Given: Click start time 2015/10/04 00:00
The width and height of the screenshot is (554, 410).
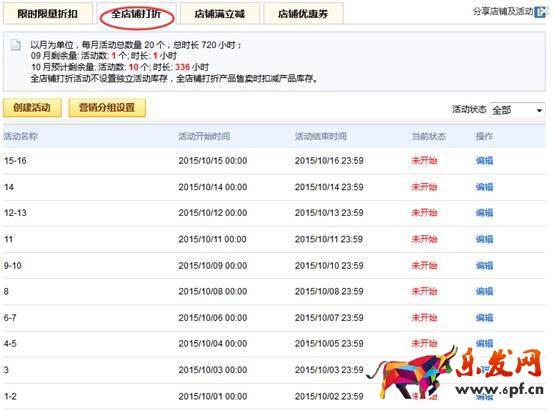Looking at the screenshot, I should tap(213, 343).
